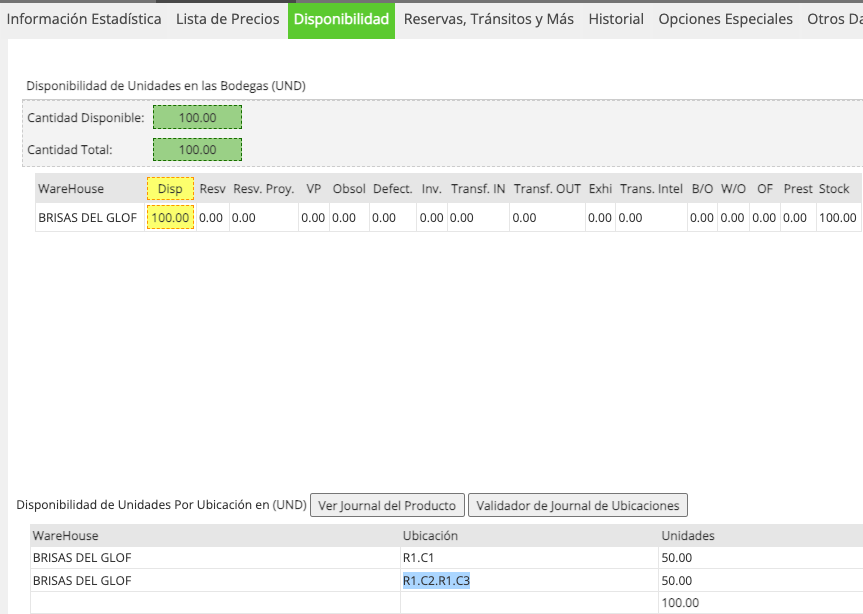This screenshot has width=863, height=614.
Task: Select the Disponibilidad tab
Action: [x=341, y=20]
